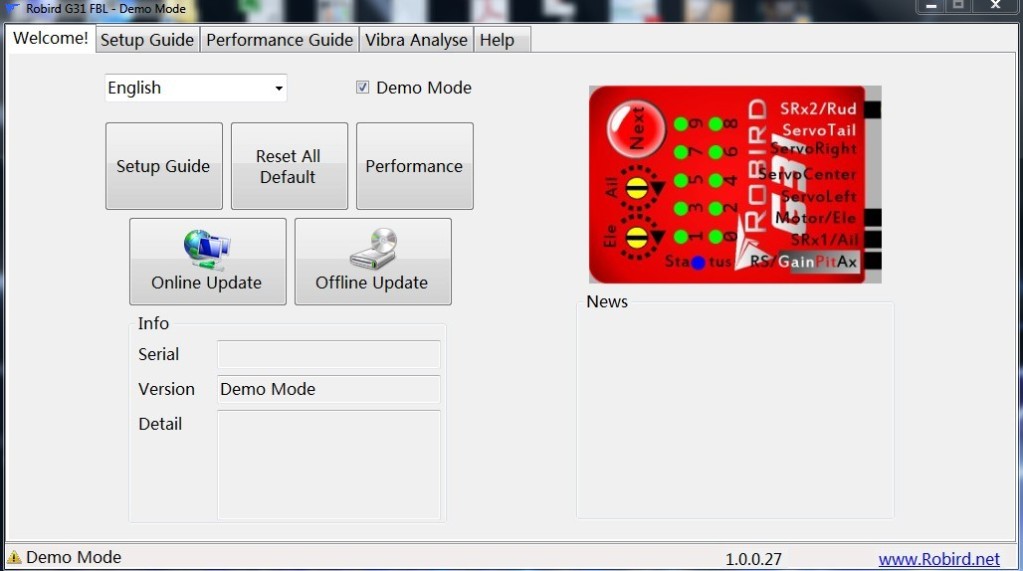Screen dimensions: 1023x571
Task: Click the green LED labeled 8
Action: click(x=716, y=124)
